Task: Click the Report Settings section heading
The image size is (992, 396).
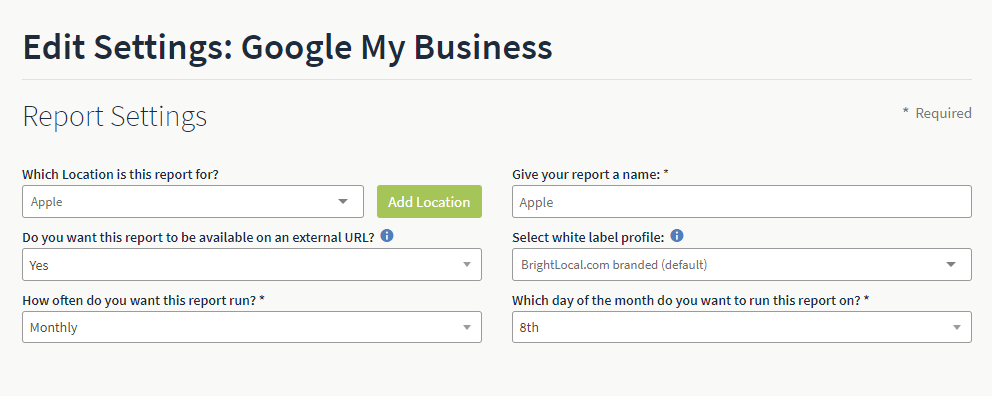Action: coord(115,116)
